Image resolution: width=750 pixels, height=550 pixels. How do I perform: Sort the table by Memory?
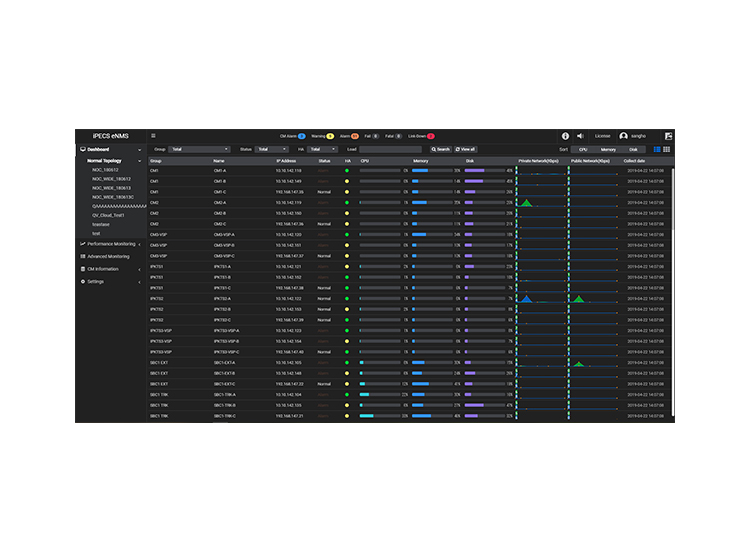[608, 150]
